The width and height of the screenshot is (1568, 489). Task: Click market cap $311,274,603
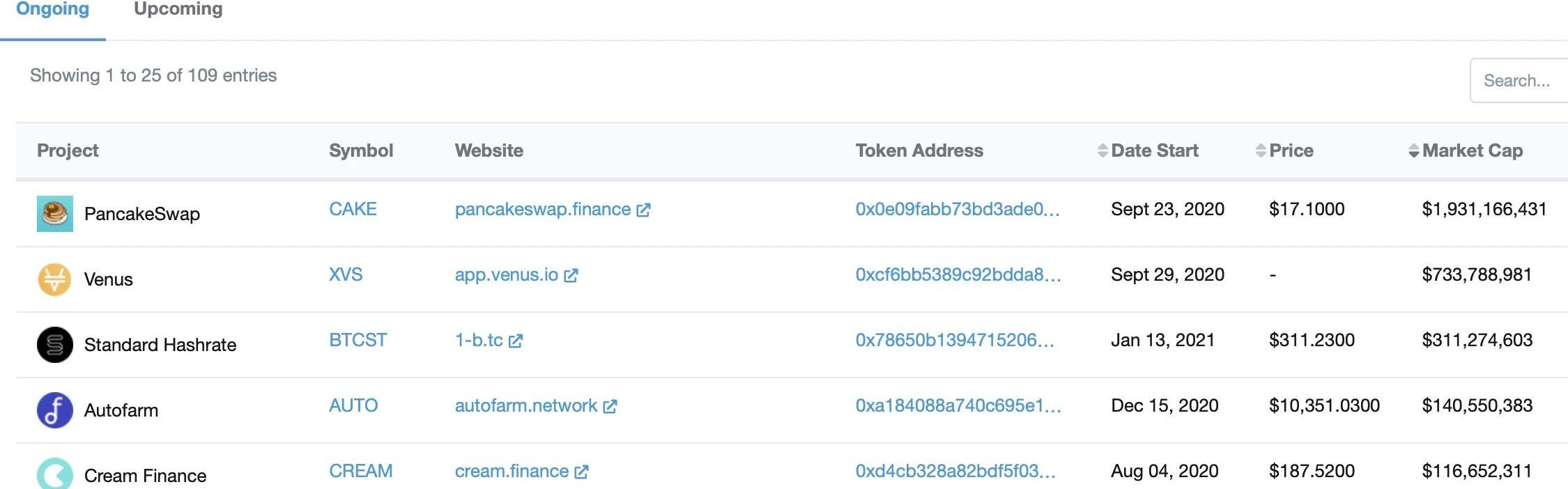(x=1477, y=340)
